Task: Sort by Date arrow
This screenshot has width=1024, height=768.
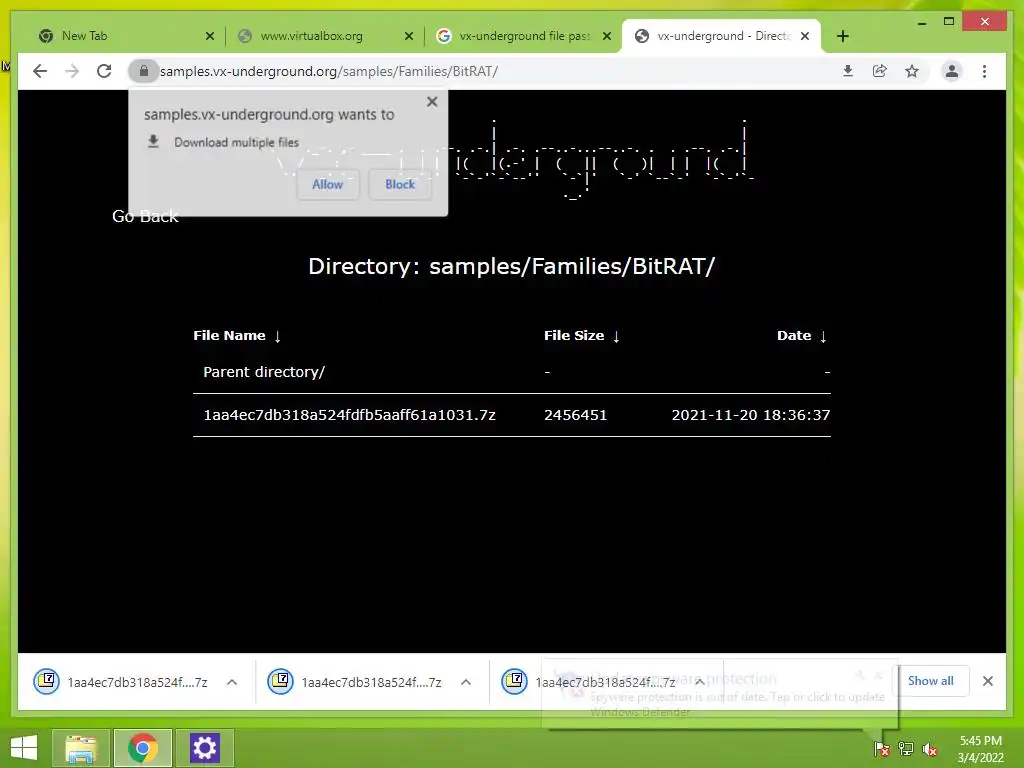Action: click(823, 336)
